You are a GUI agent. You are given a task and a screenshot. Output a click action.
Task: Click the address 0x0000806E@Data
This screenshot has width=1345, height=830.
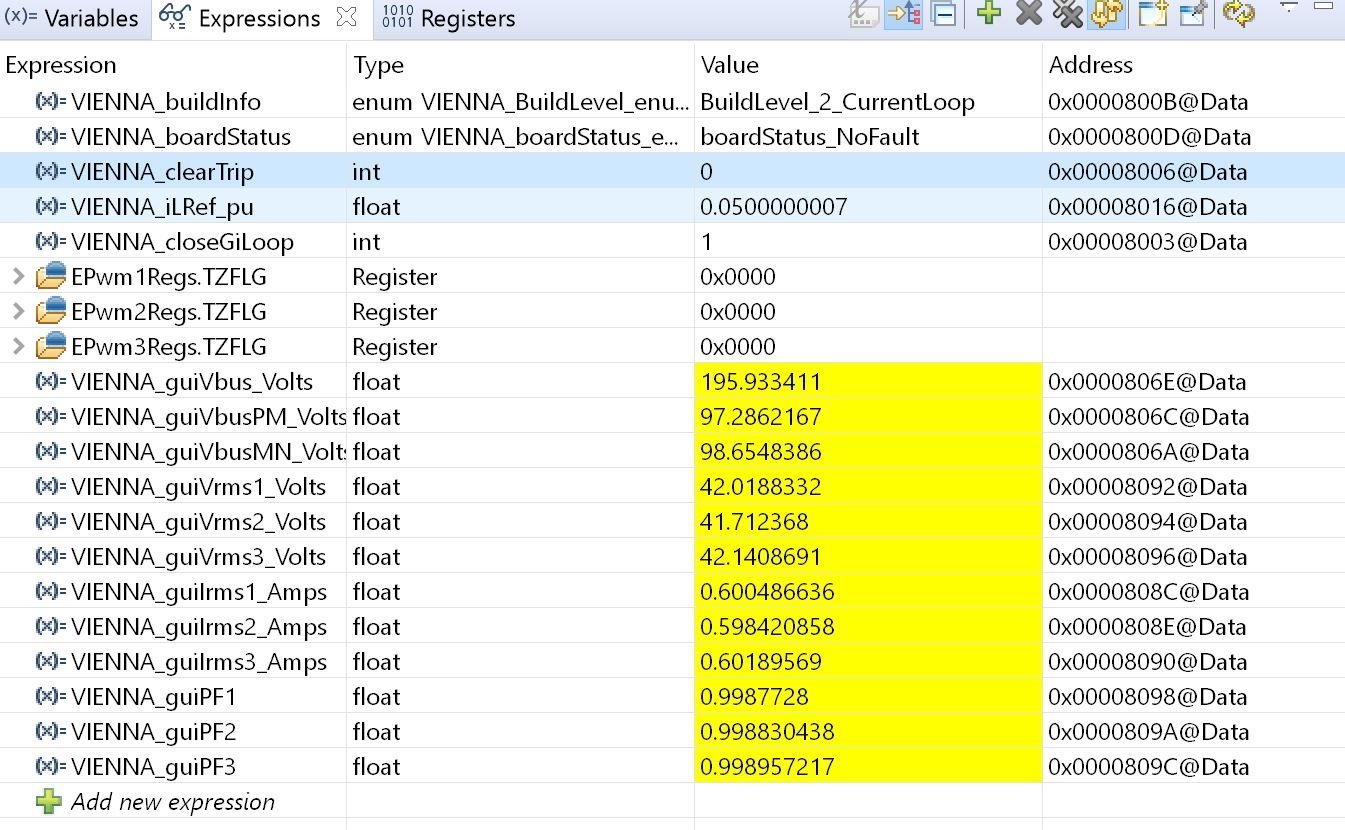tap(1147, 382)
